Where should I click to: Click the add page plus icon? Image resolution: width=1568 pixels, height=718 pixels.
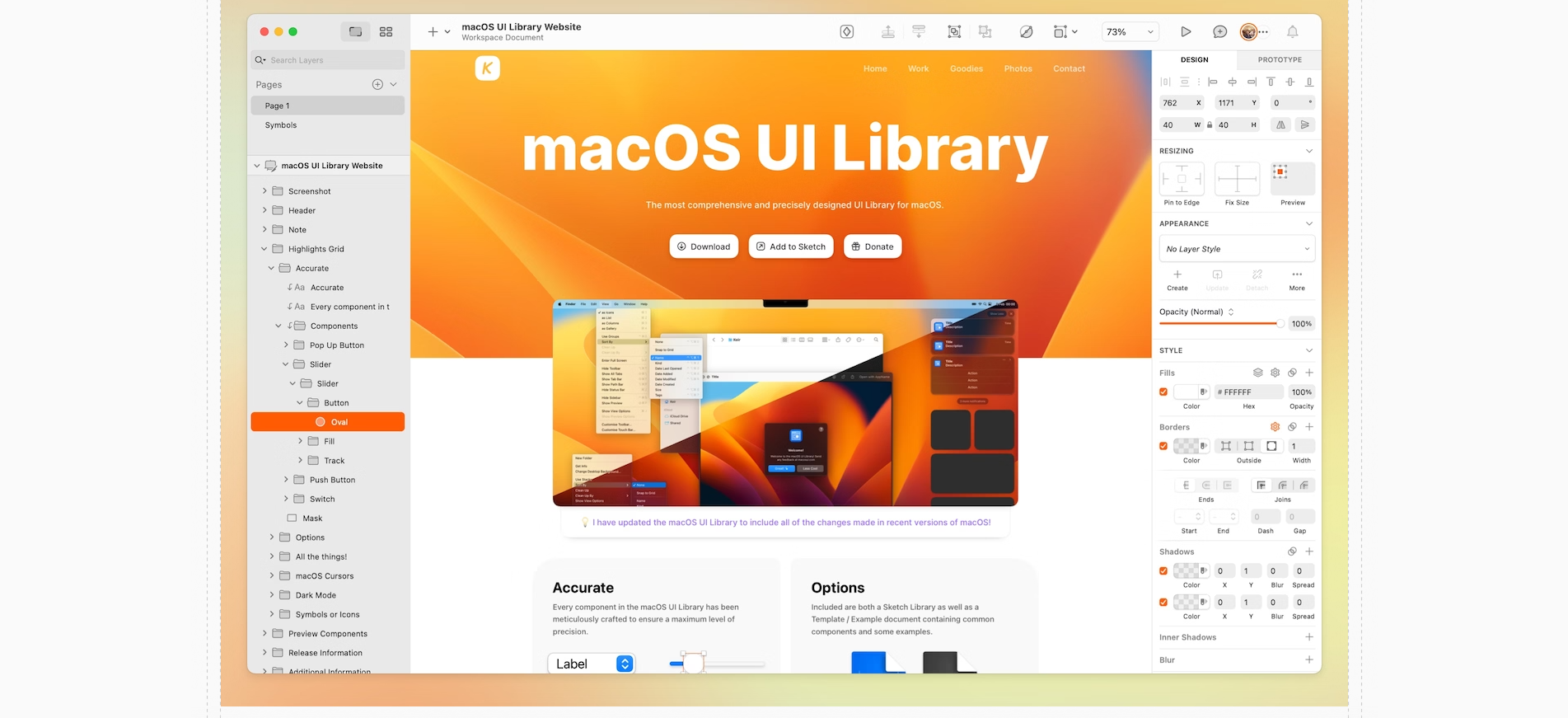coord(377,84)
